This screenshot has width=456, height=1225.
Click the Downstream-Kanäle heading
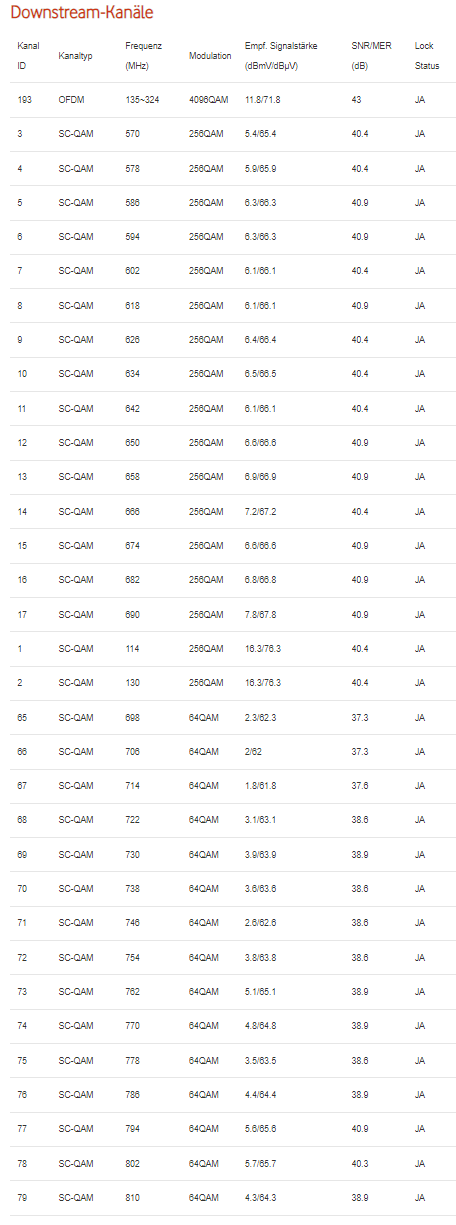[x=82, y=13]
